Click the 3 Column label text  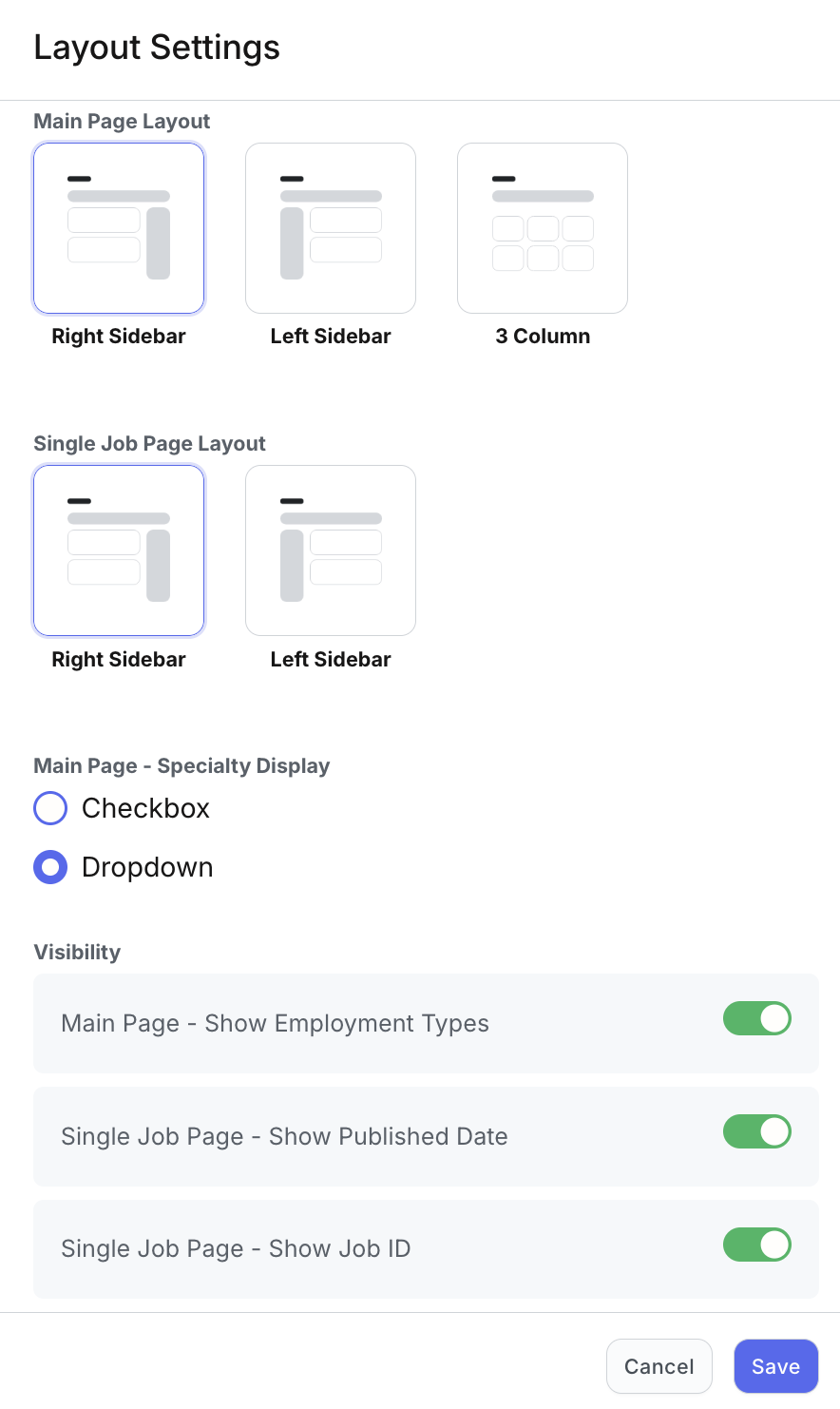click(543, 337)
